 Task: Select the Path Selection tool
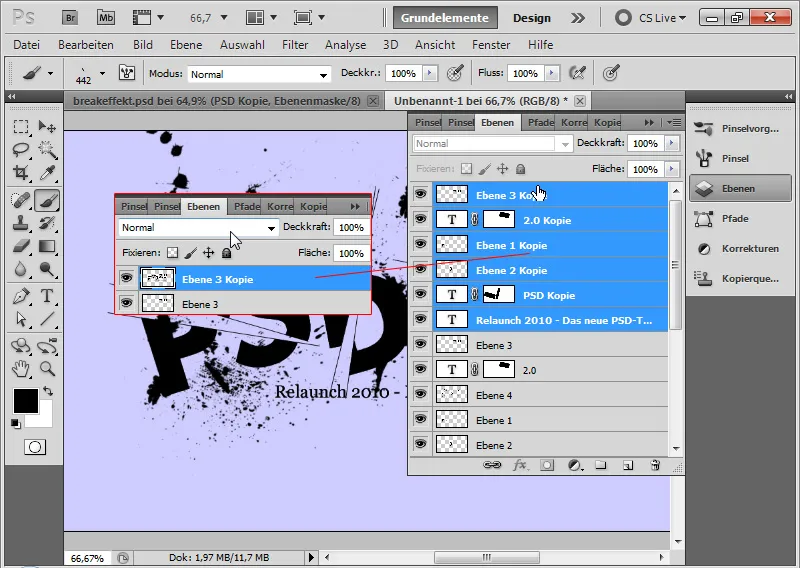tap(20, 319)
